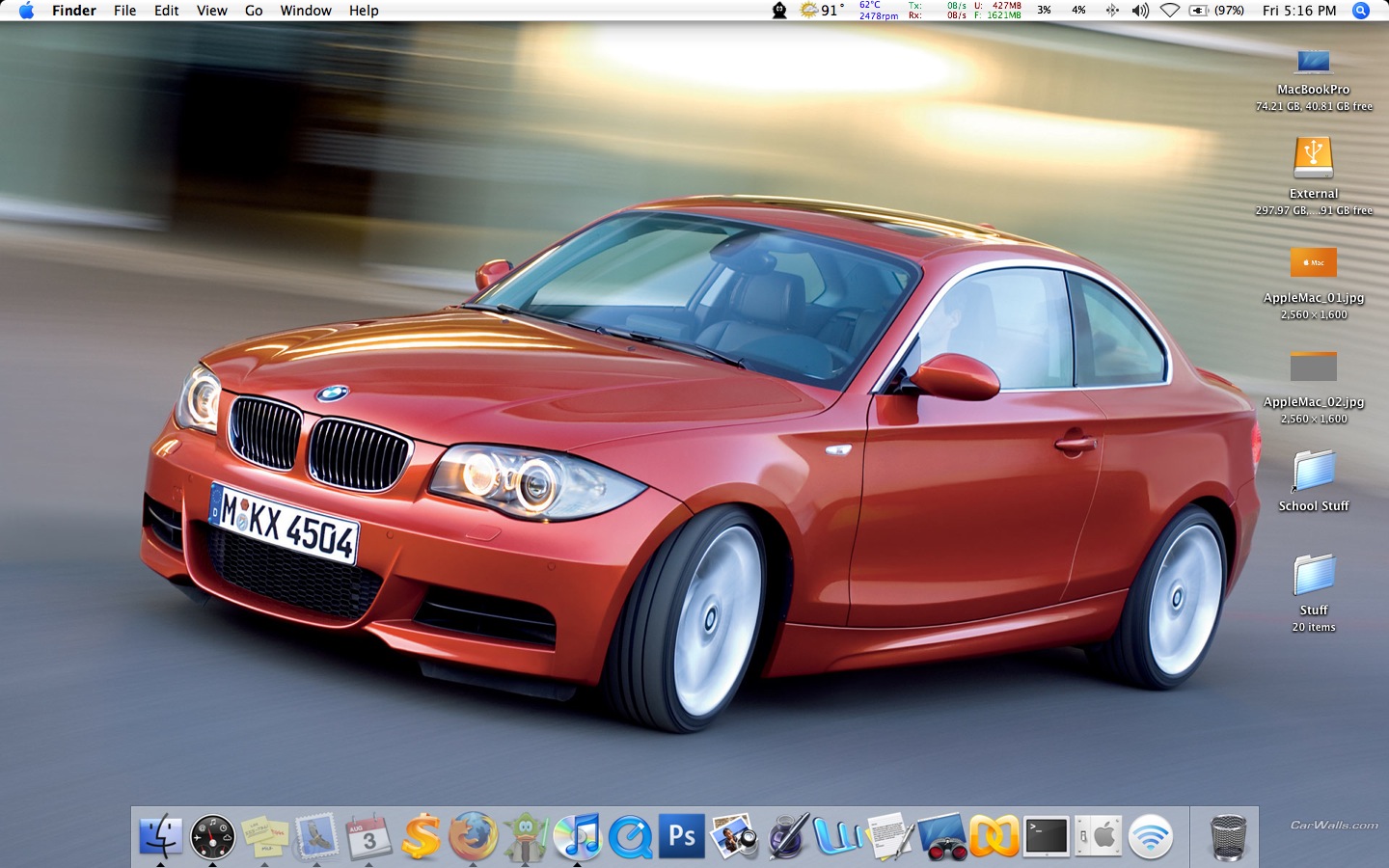Viewport: 1389px width, 868px height.
Task: Open System Preferences in the Dock
Action: 1099,836
